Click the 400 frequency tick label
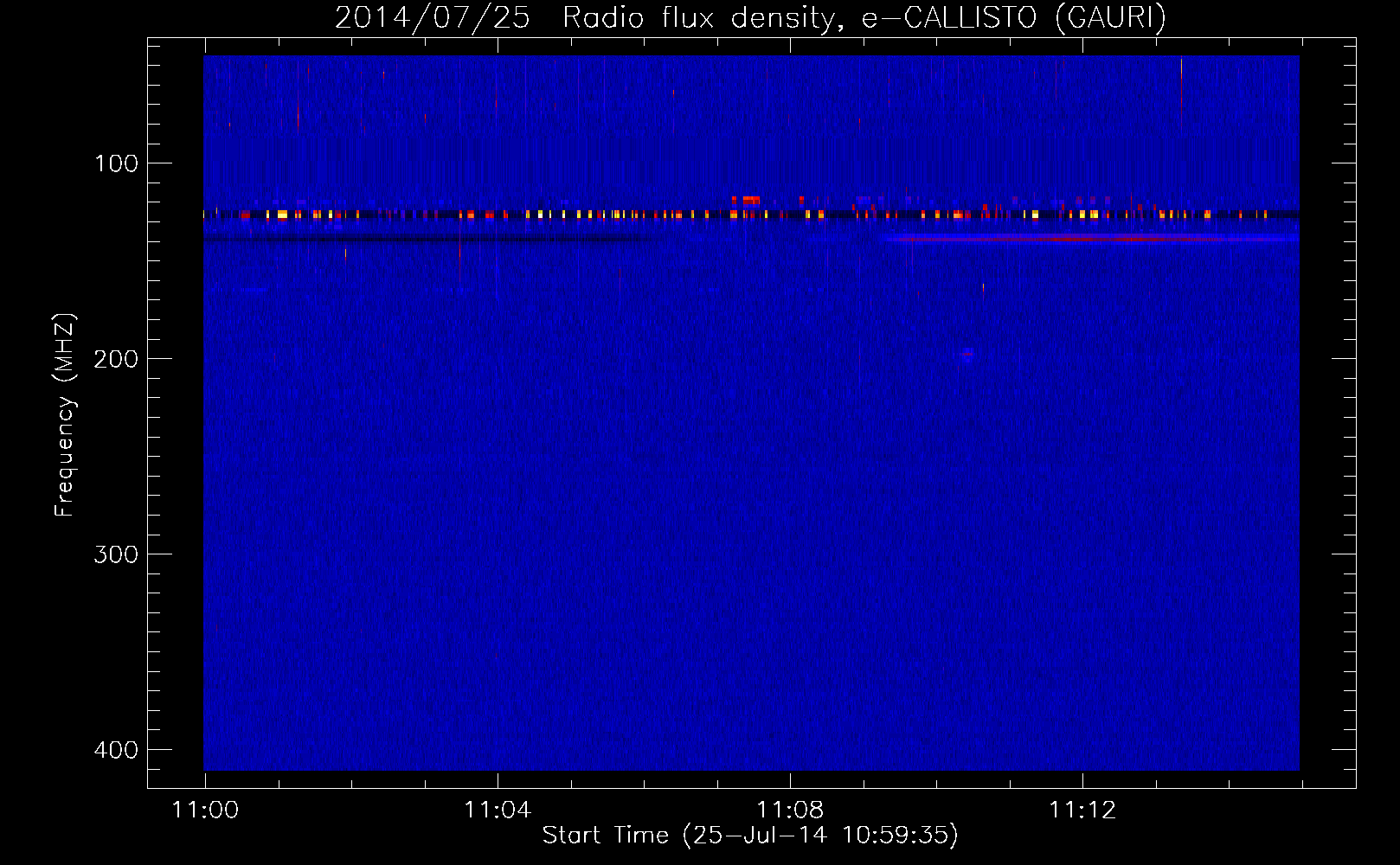 coord(116,750)
